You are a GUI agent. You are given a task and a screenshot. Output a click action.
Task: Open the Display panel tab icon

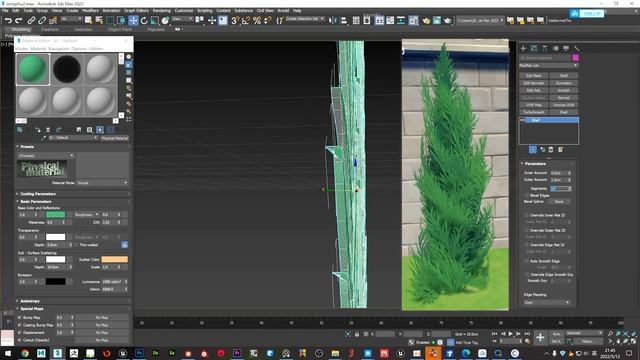pos(566,48)
